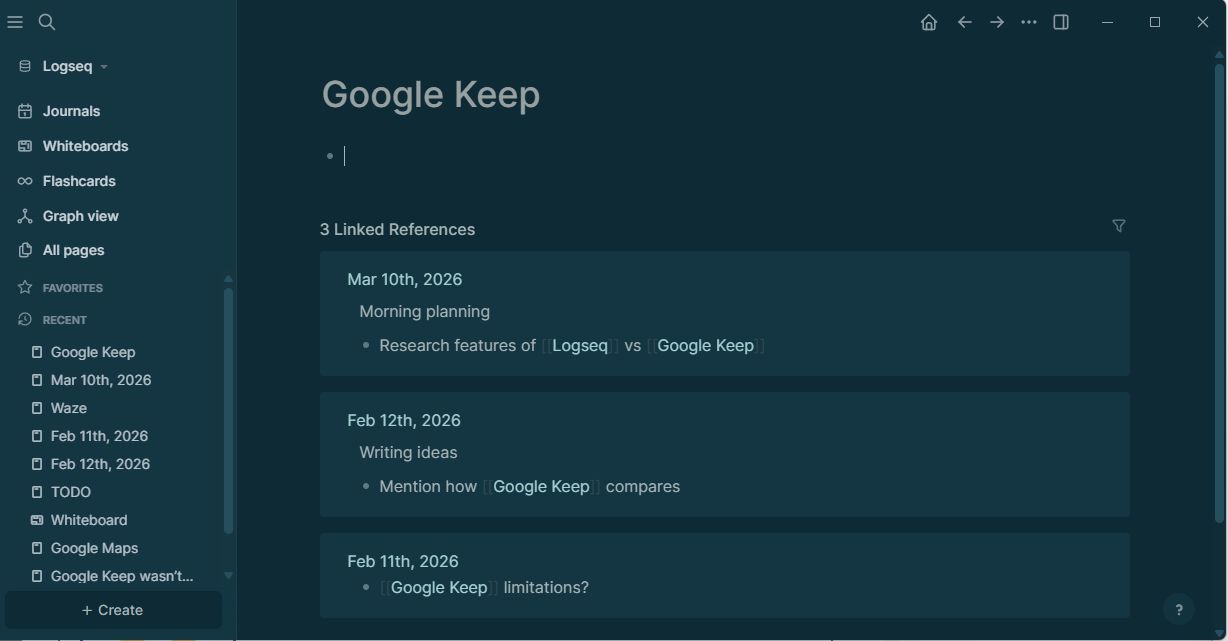Collapse the RECENT section header
Viewport: 1228px width, 641px height.
coord(65,320)
